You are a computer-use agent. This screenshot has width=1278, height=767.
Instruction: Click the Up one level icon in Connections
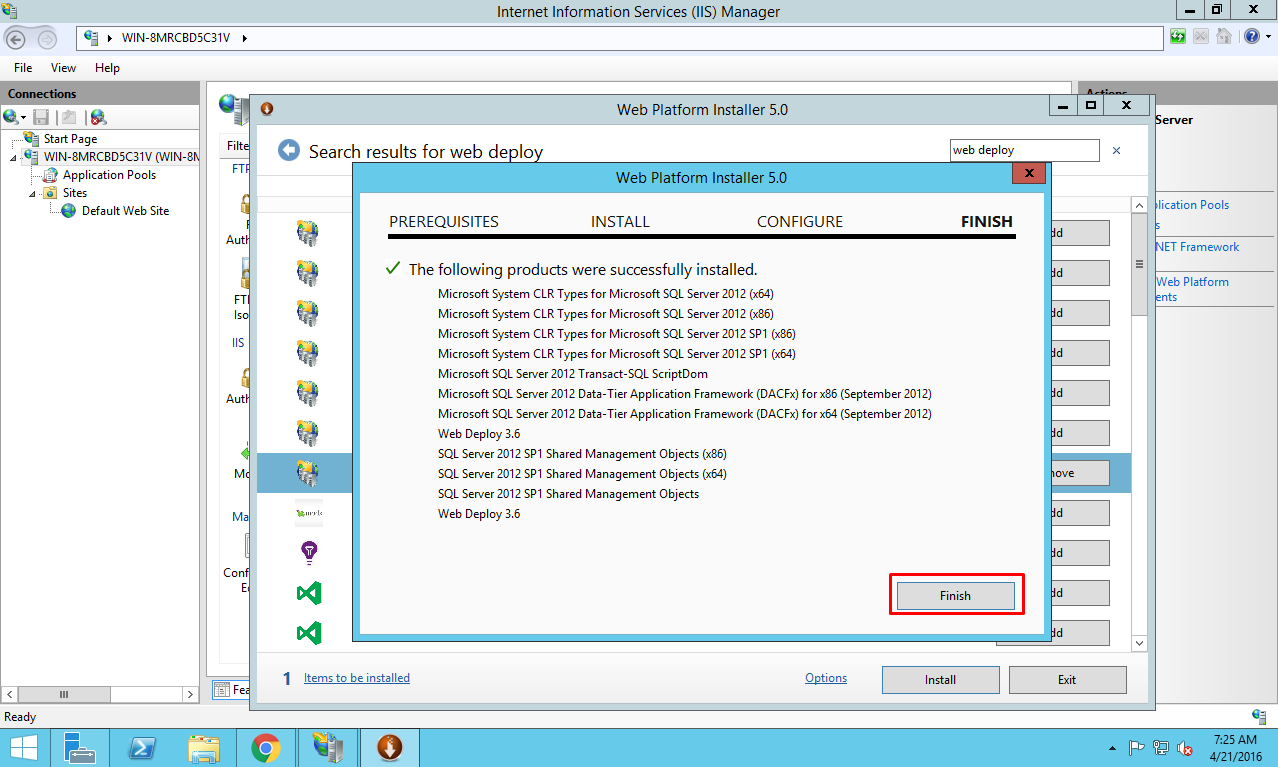(x=69, y=117)
